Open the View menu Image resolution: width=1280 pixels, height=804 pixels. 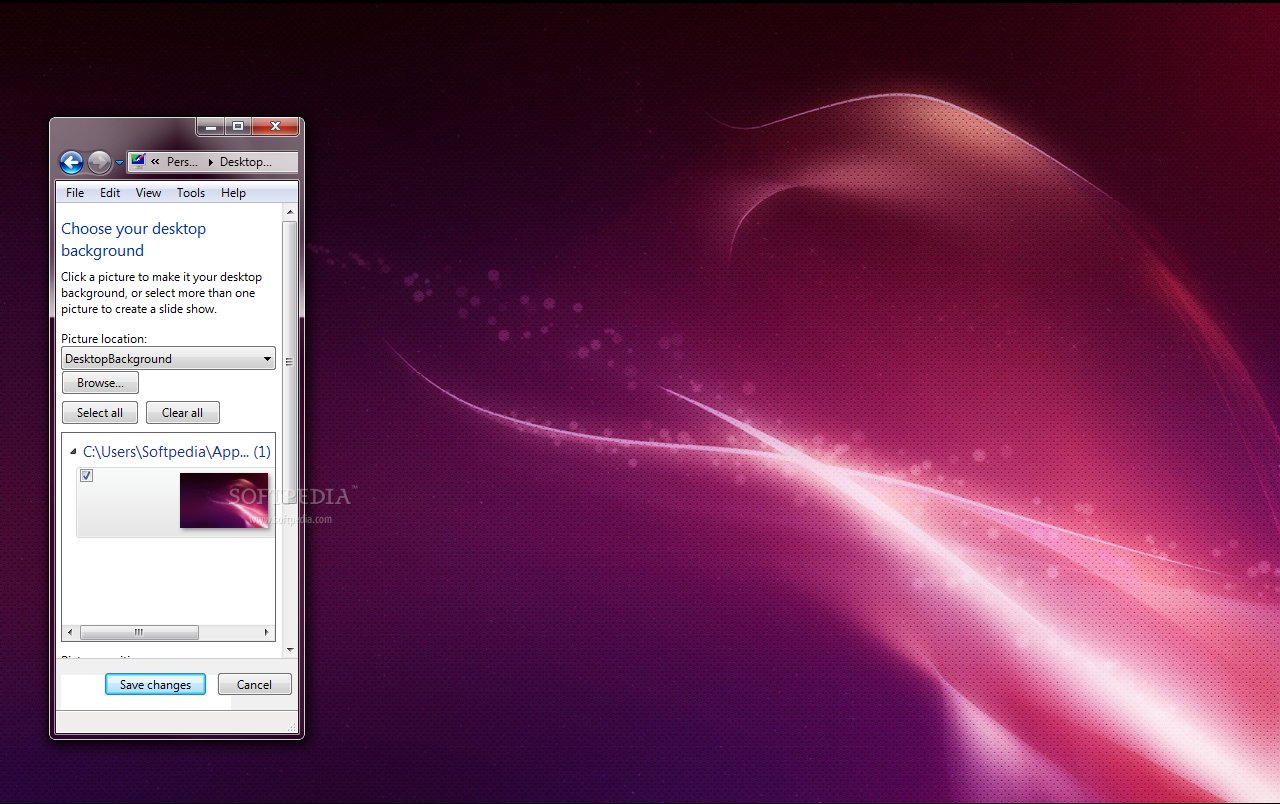tap(148, 193)
